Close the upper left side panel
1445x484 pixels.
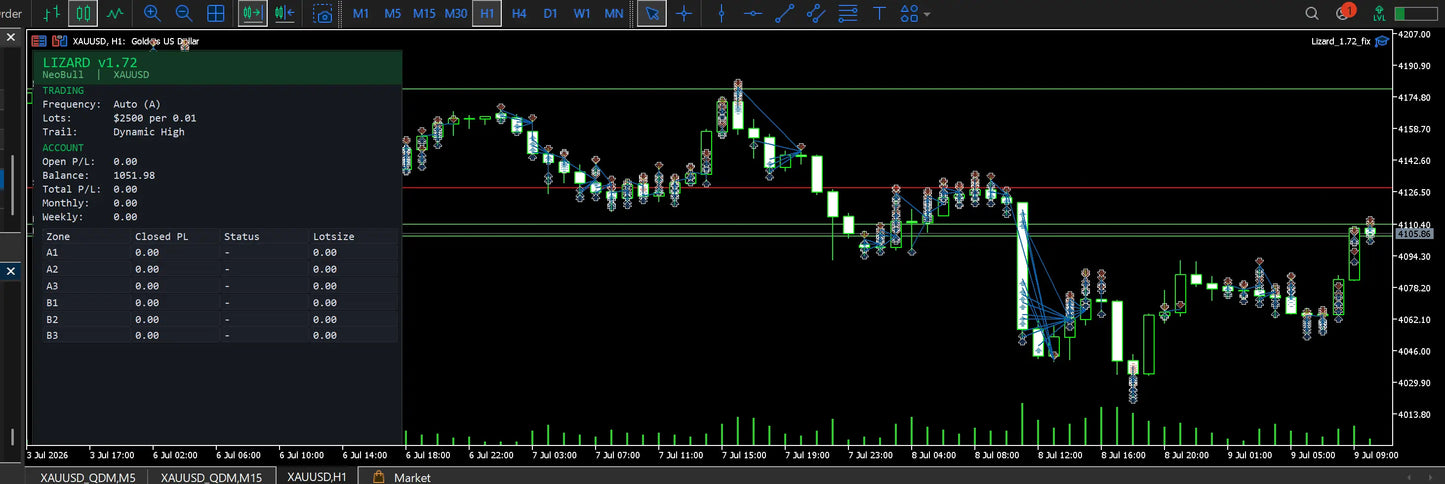tap(11, 37)
